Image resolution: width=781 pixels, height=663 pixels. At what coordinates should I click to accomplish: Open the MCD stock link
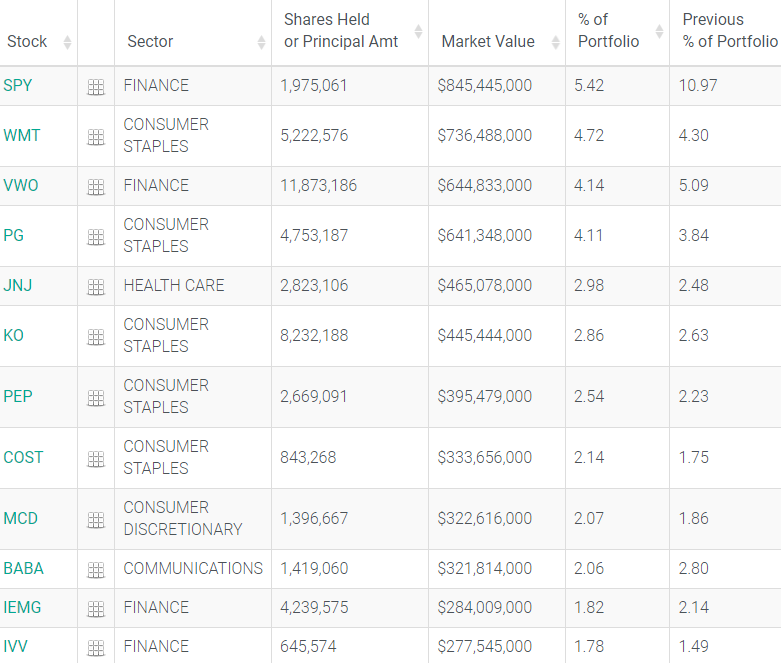(x=20, y=519)
